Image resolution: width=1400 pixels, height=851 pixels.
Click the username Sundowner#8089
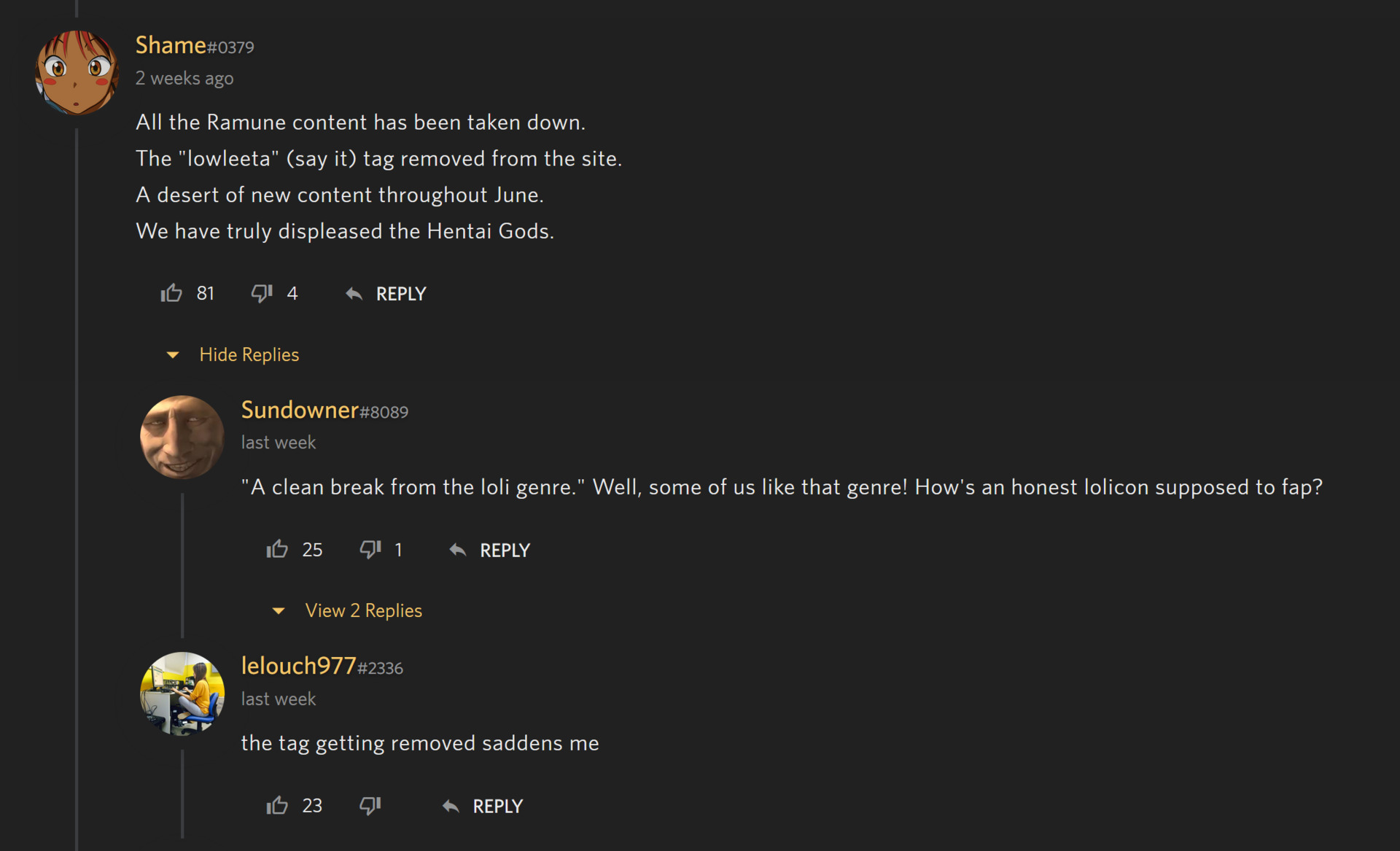point(324,411)
